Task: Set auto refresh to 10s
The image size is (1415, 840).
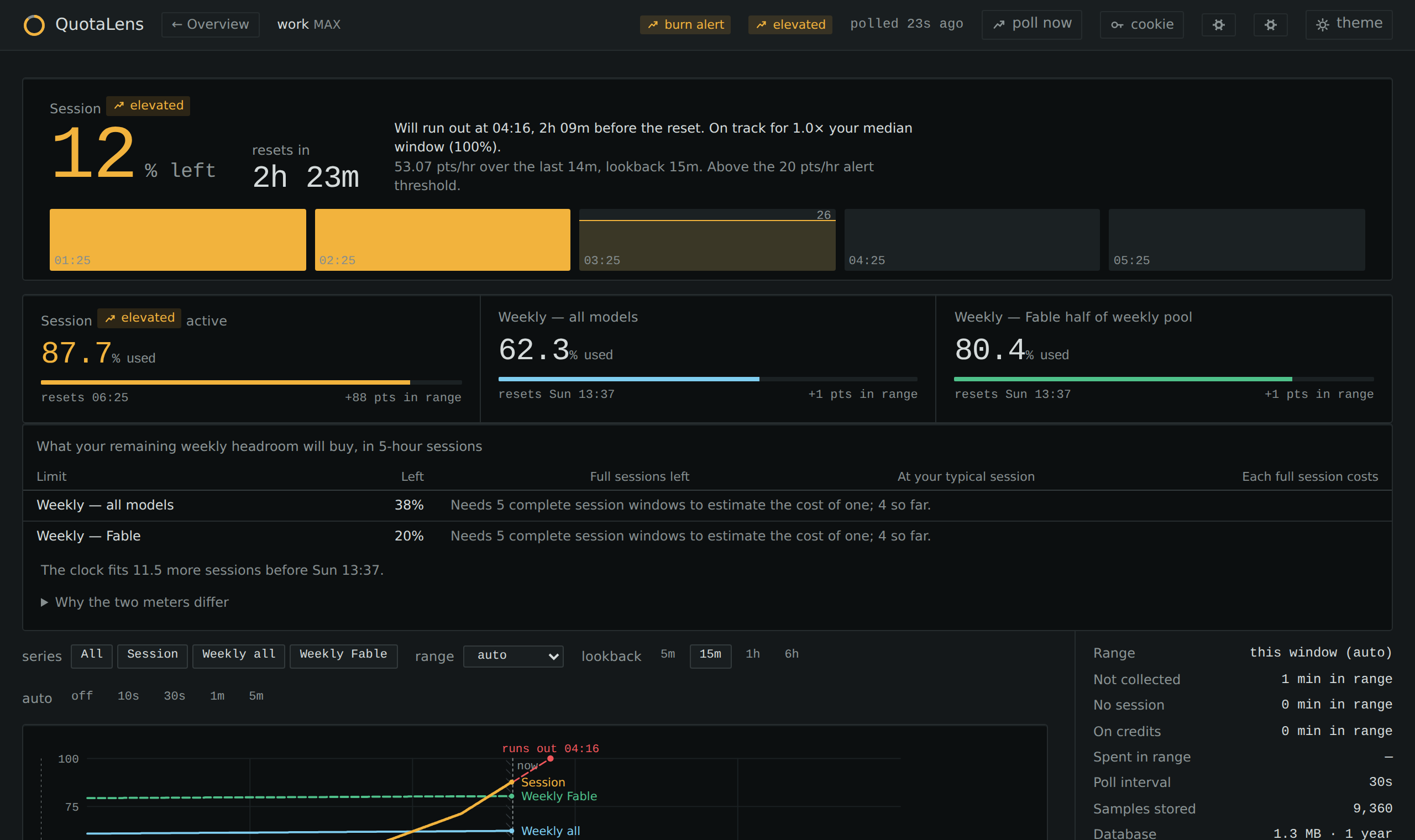Action: (x=128, y=697)
